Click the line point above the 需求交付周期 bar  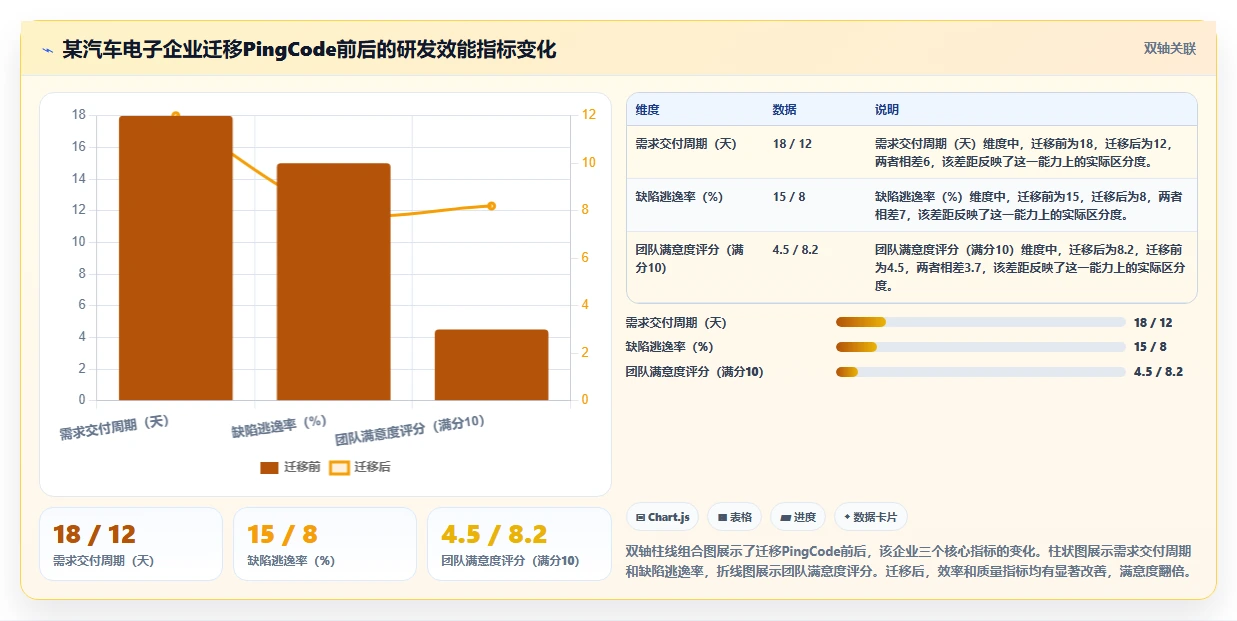tap(176, 116)
